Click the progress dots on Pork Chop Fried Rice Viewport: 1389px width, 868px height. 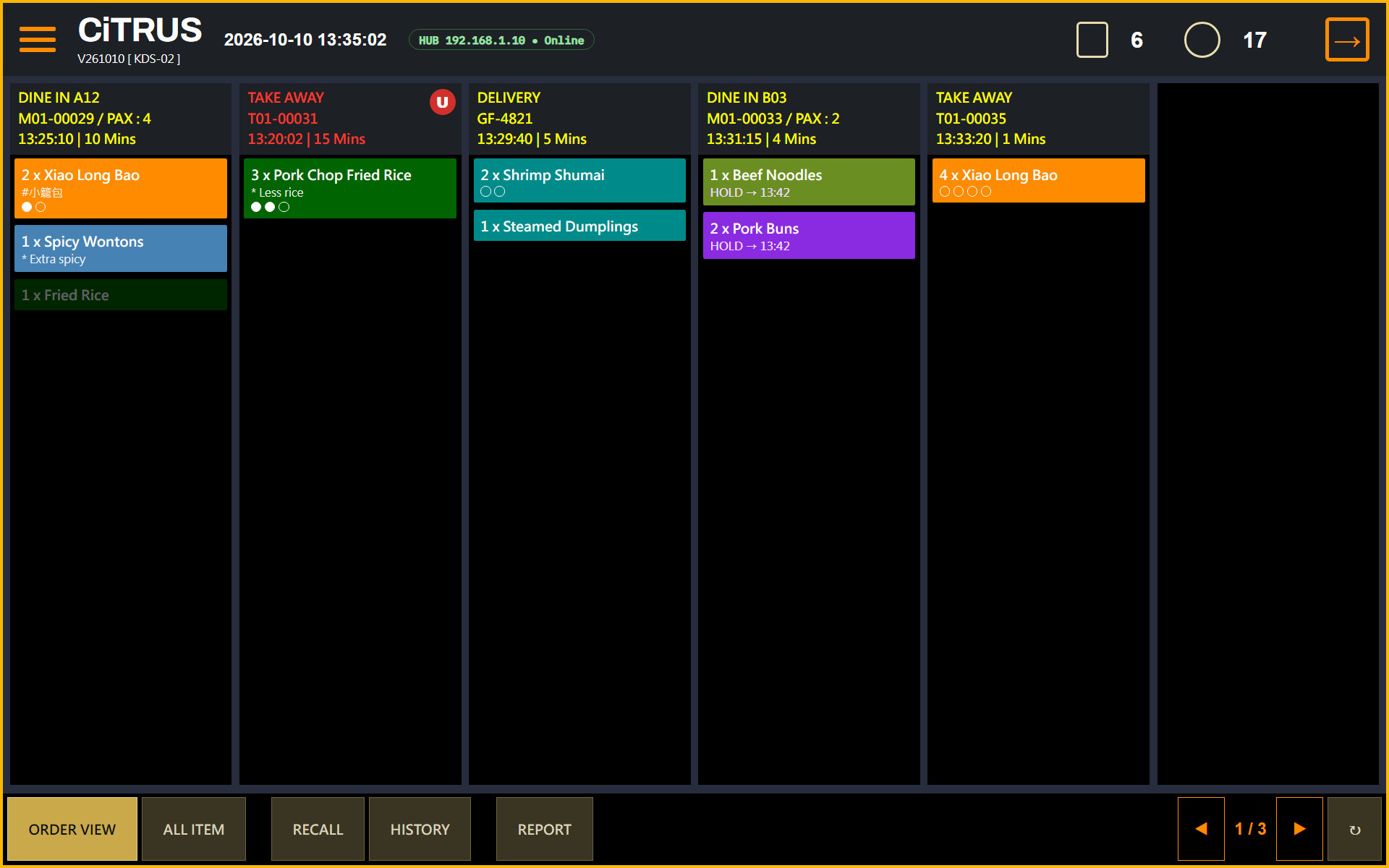[270, 207]
